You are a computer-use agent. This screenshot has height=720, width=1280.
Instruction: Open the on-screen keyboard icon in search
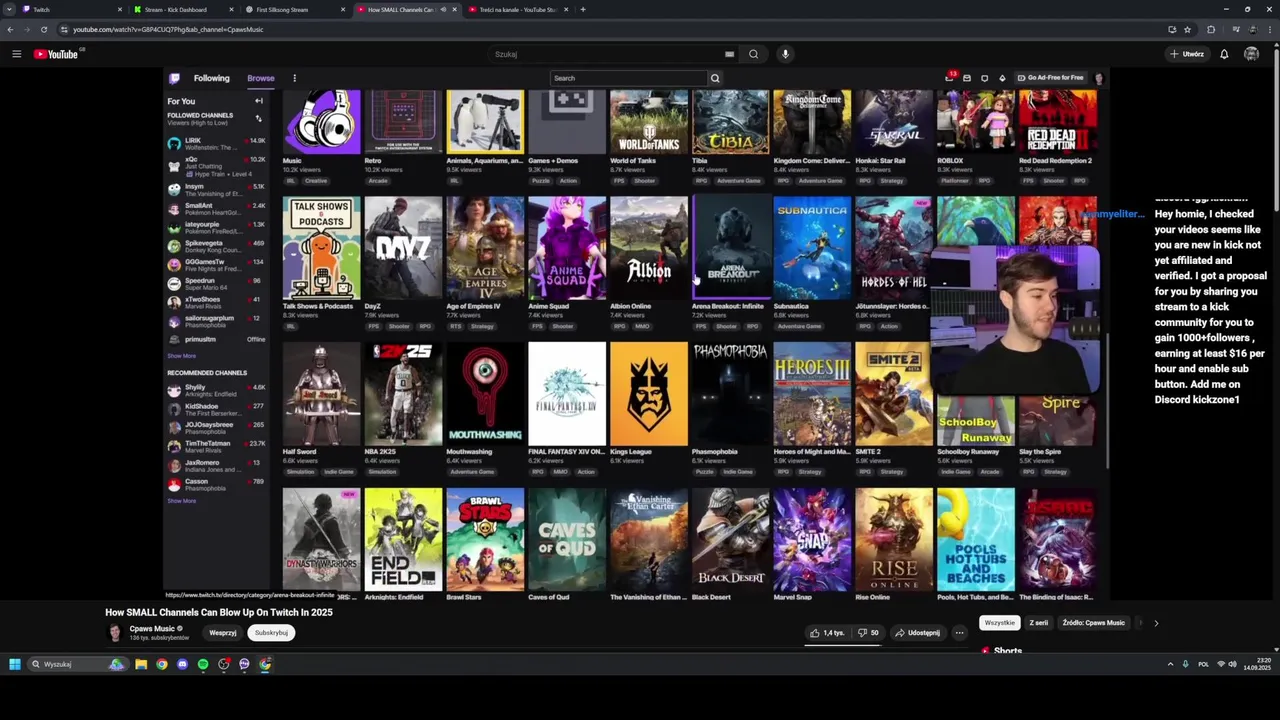tap(729, 54)
